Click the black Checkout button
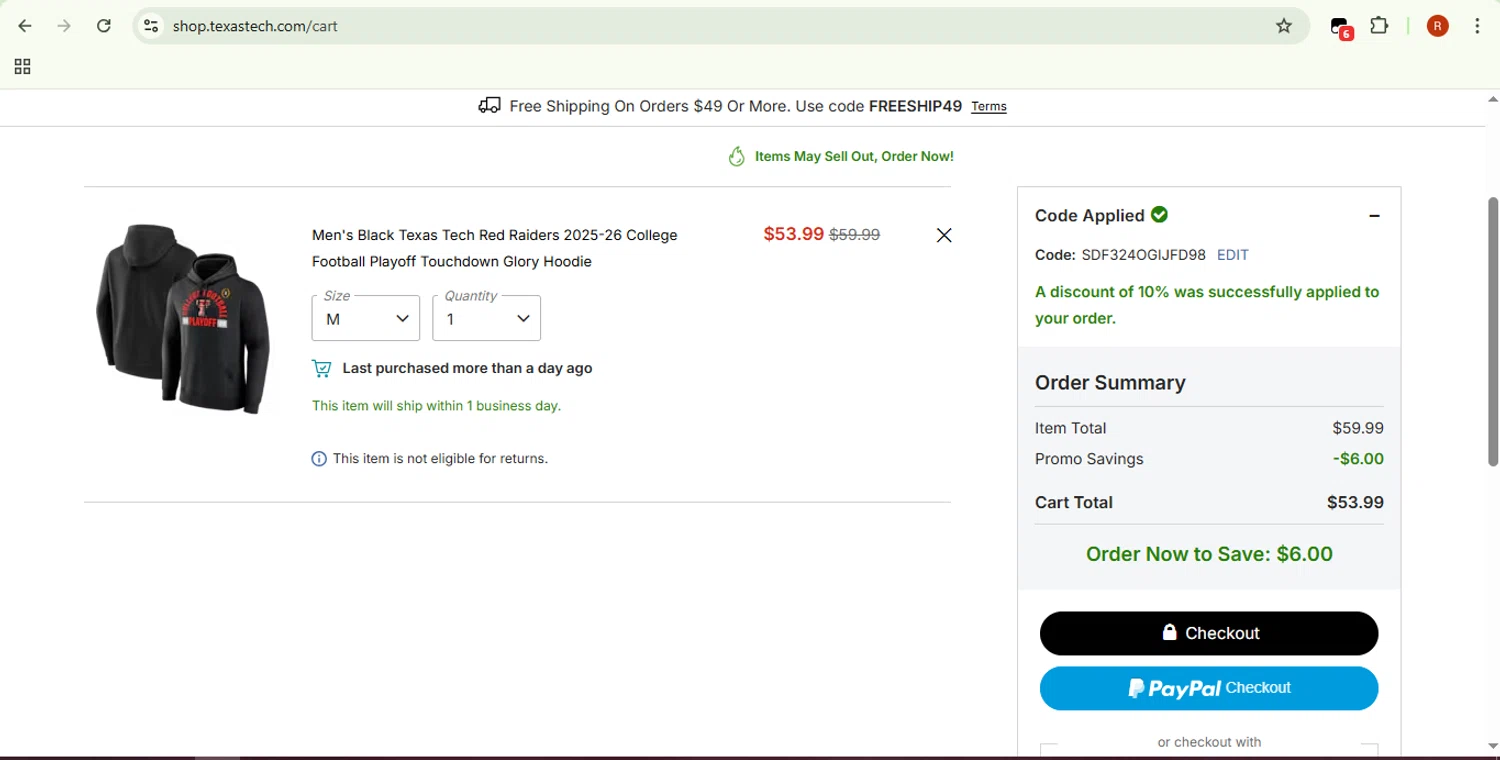 (1209, 633)
